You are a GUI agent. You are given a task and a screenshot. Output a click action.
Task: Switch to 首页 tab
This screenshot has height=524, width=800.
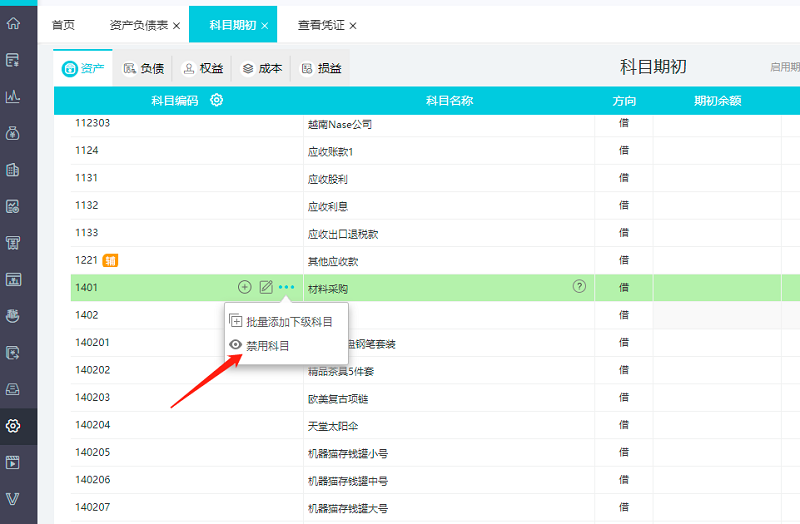click(x=63, y=25)
